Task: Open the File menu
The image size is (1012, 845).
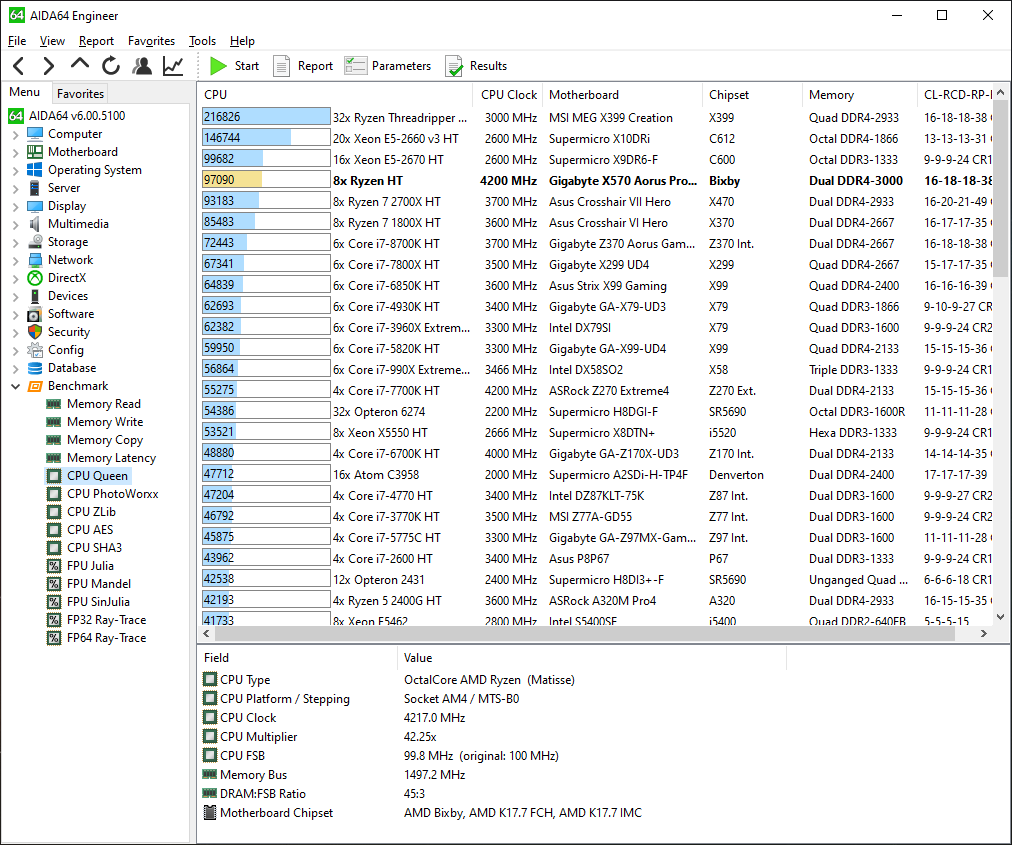Action: point(17,41)
